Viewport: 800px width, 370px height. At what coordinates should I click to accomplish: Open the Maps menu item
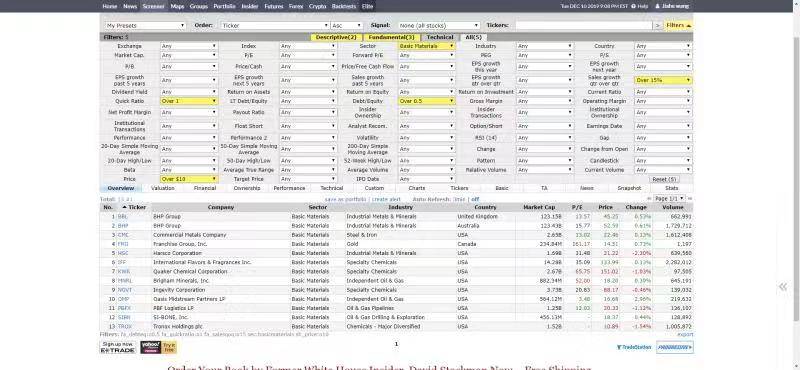177,6
